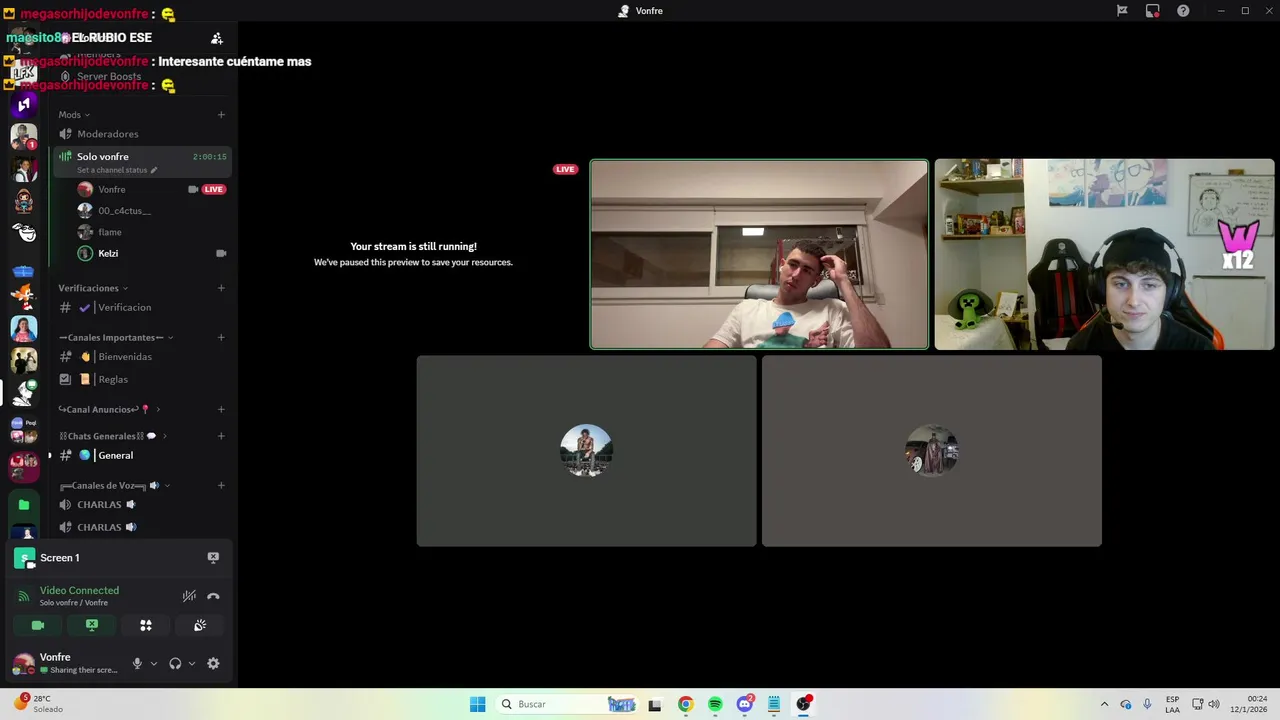Open Windows Start menu
Screen dimensions: 1280x720
pyautogui.click(x=478, y=704)
